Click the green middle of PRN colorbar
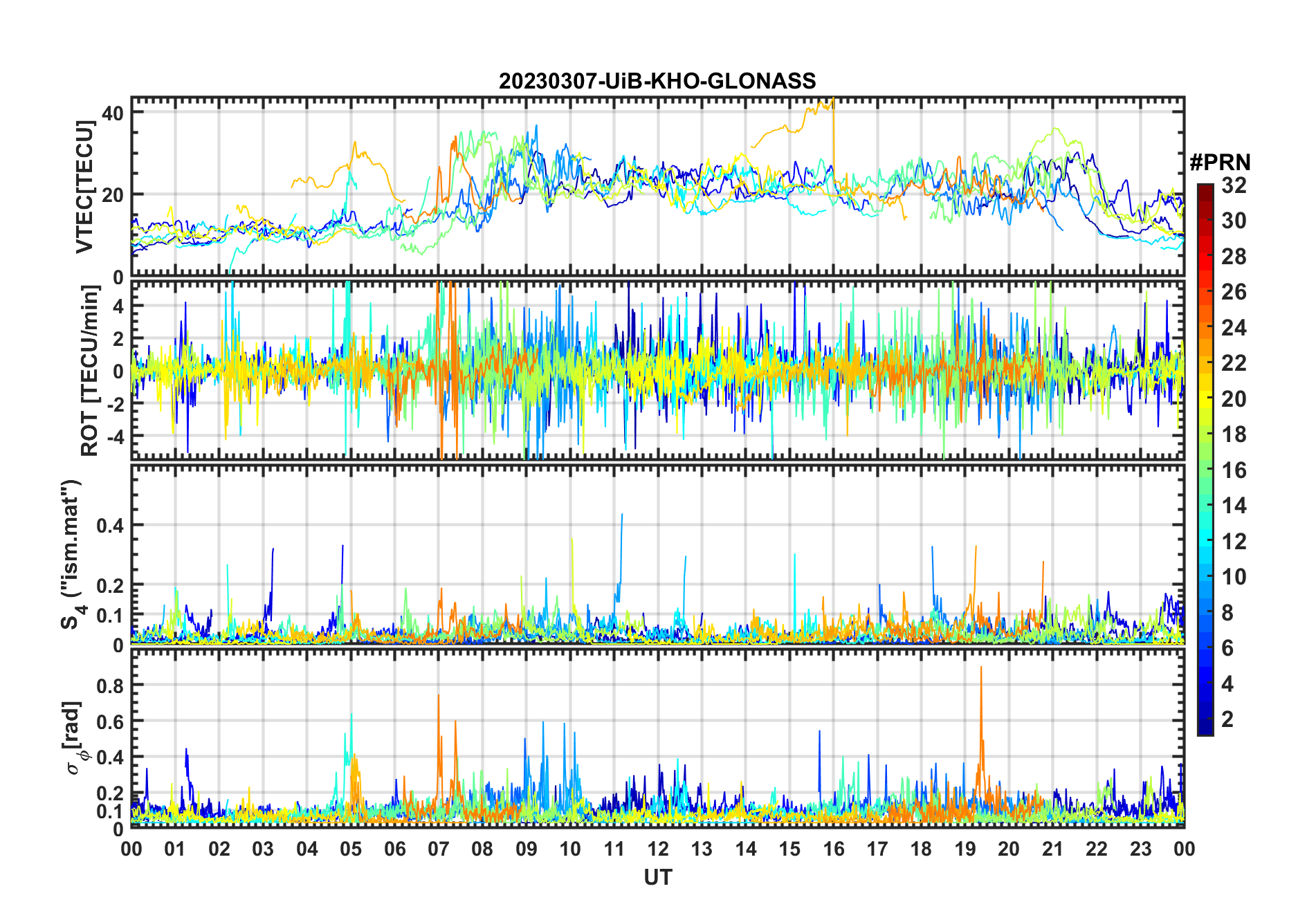Image resolution: width=1316 pixels, height=920 pixels. [x=1205, y=460]
